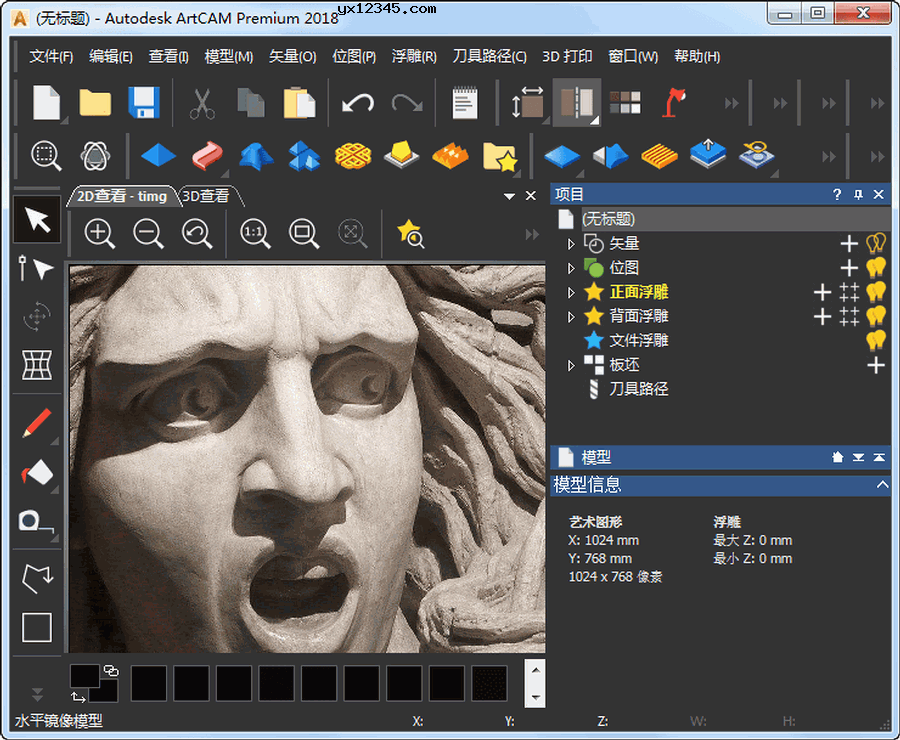Expand the left toolbox overflow chevron

coord(37,695)
